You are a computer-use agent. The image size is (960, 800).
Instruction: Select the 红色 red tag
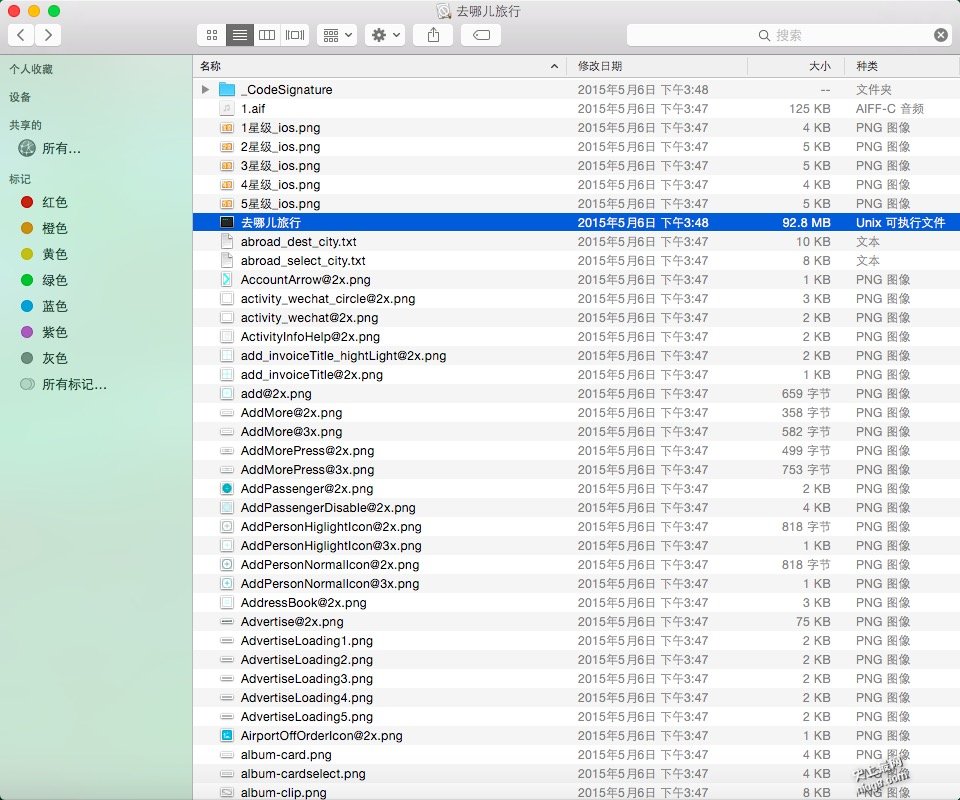(x=44, y=202)
